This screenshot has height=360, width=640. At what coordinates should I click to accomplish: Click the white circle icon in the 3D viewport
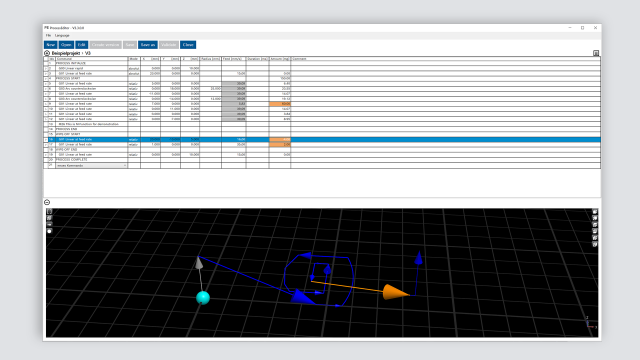tap(49, 231)
